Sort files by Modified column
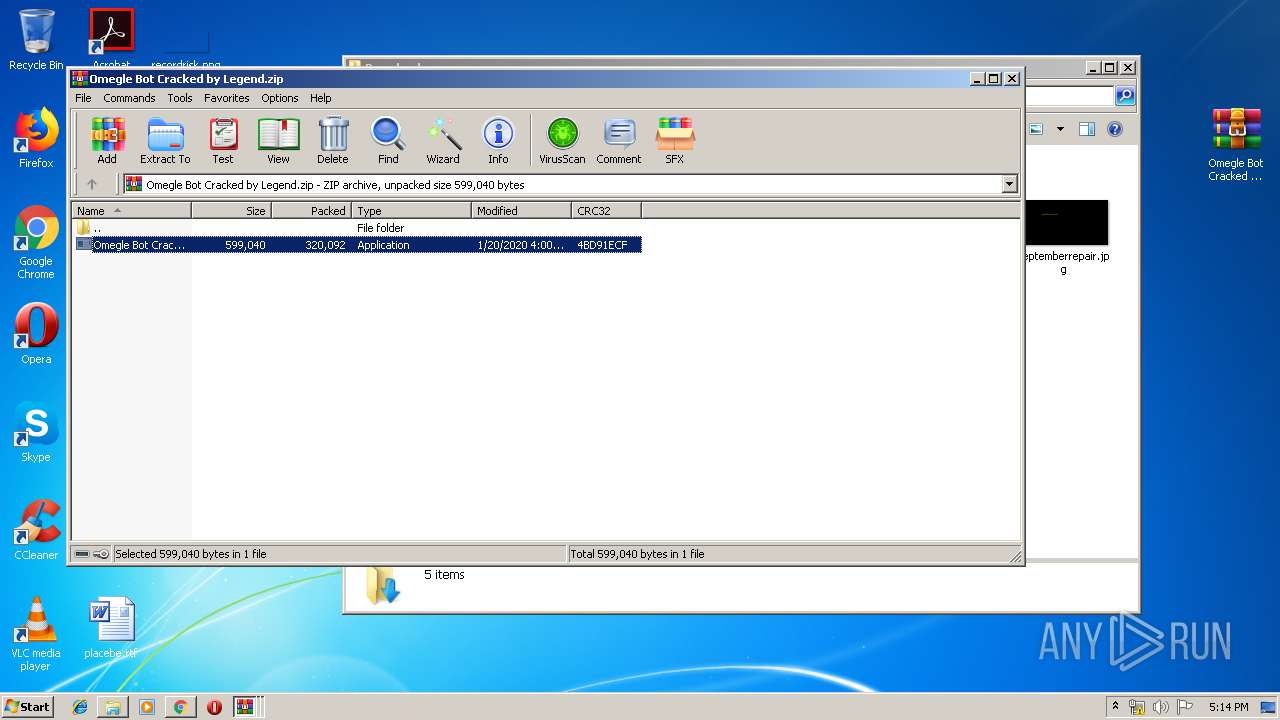 521,210
